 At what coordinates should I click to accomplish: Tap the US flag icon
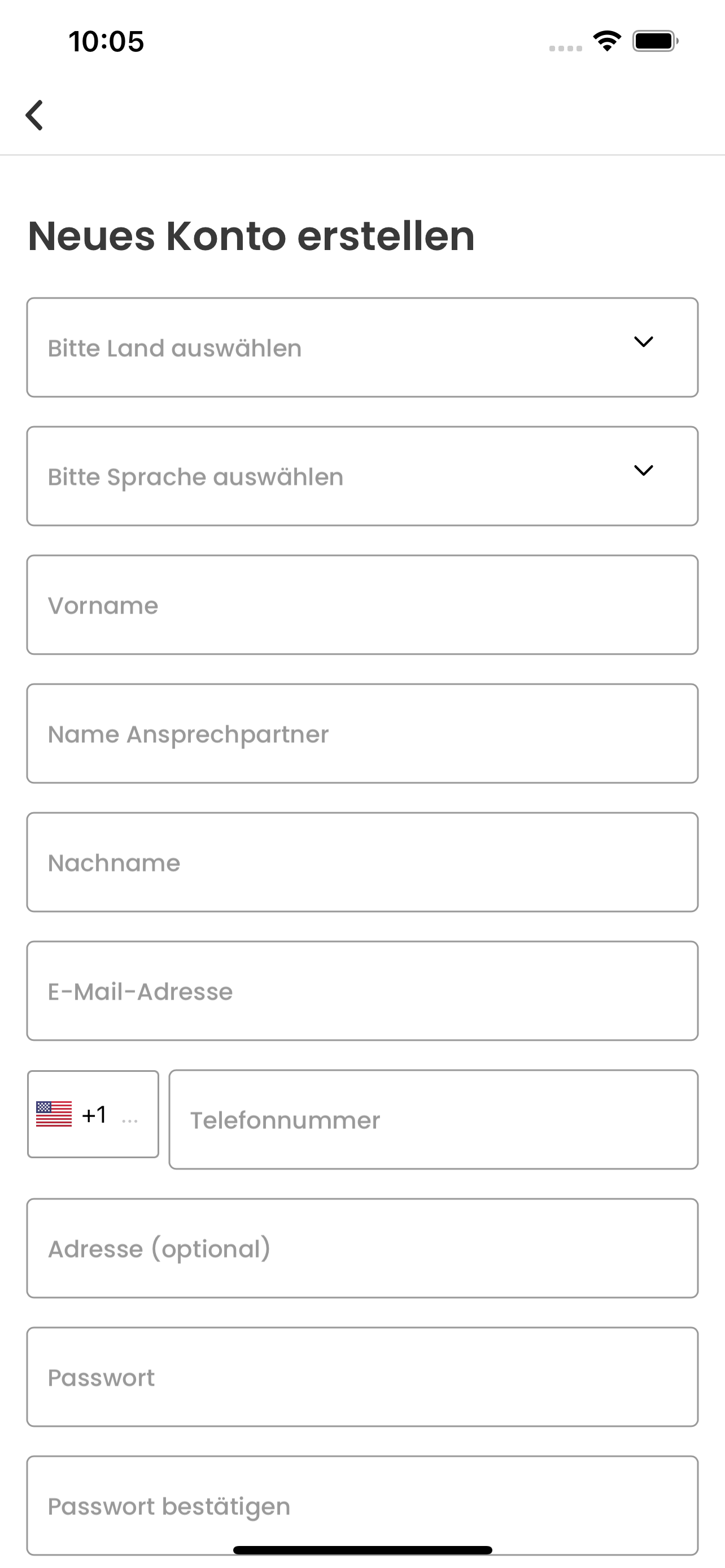(x=54, y=1114)
